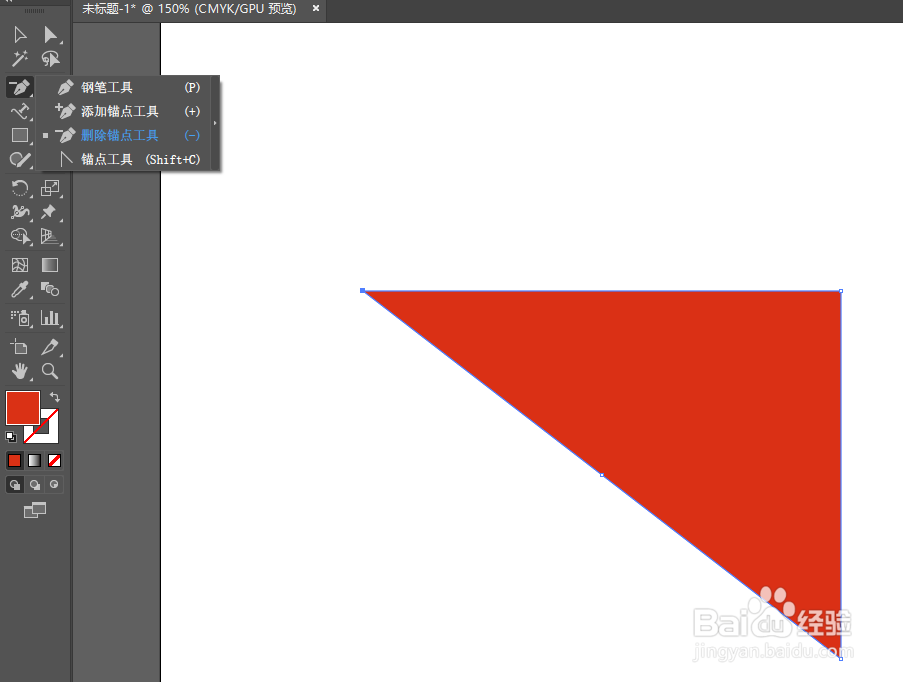
Task: Select the Zoom magnifier tool
Action: click(50, 371)
